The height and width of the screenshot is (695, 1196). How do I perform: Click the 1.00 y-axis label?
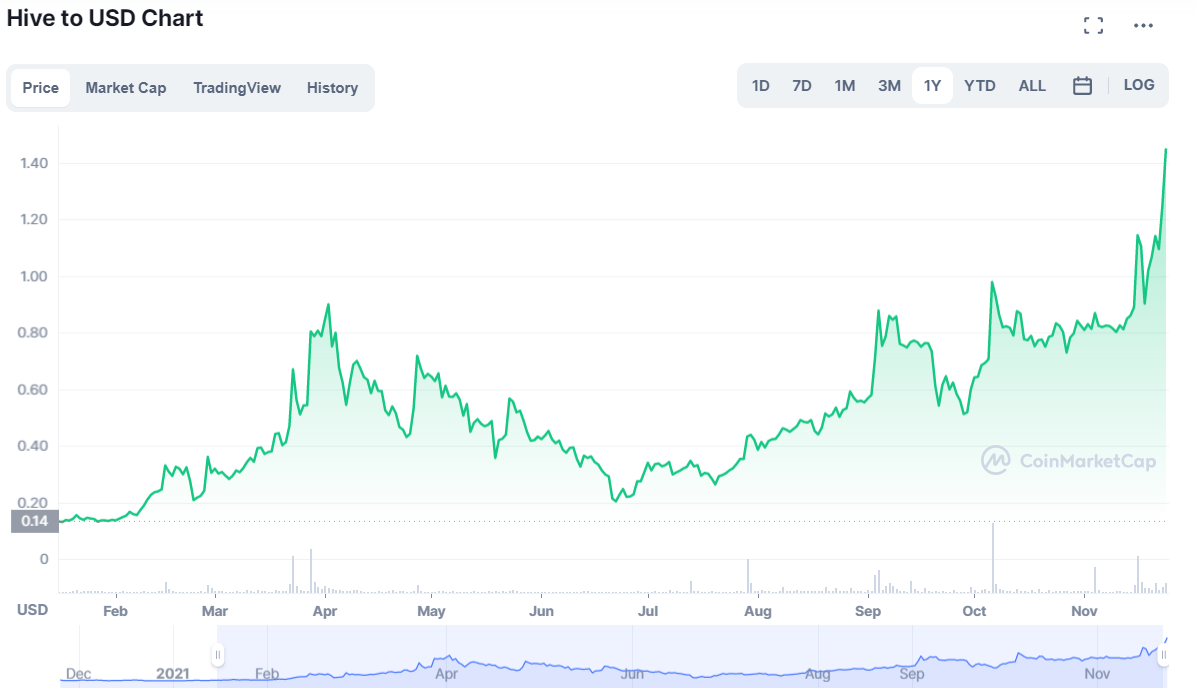click(34, 276)
